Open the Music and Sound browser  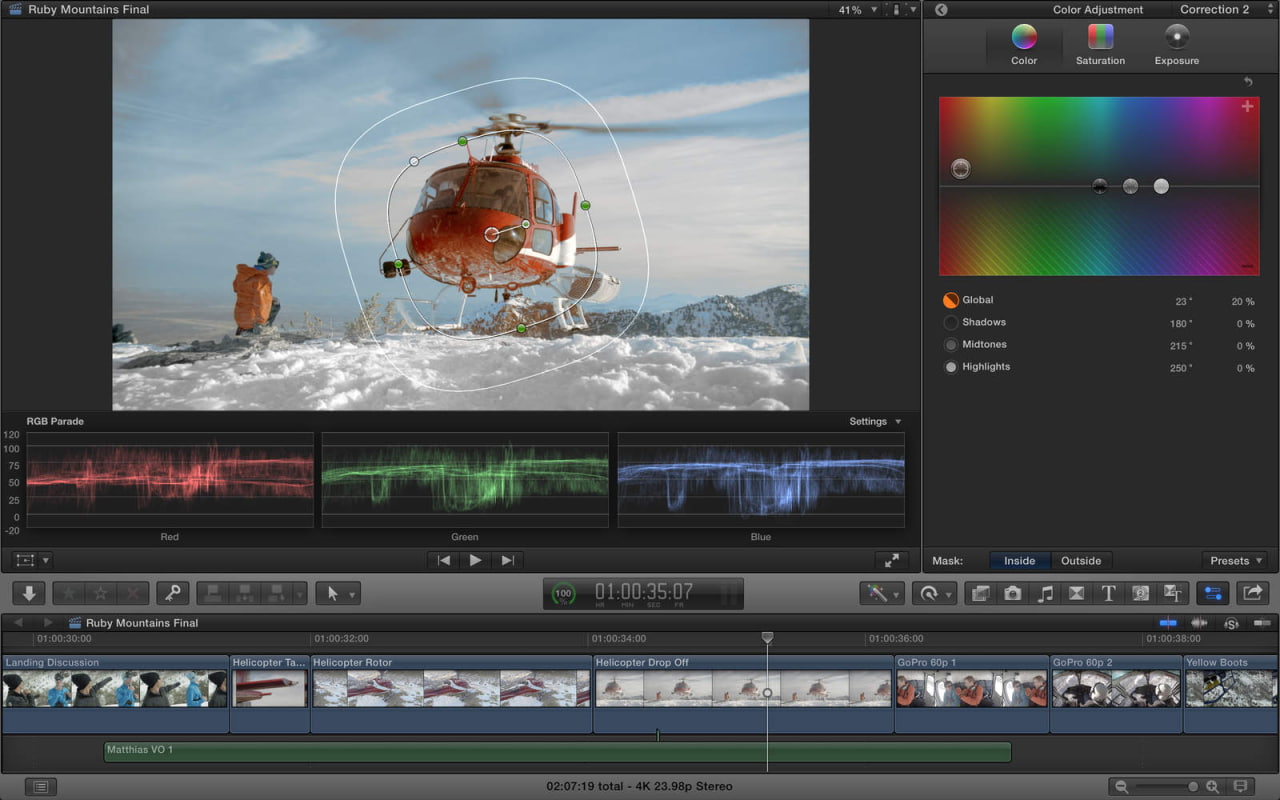1044,593
